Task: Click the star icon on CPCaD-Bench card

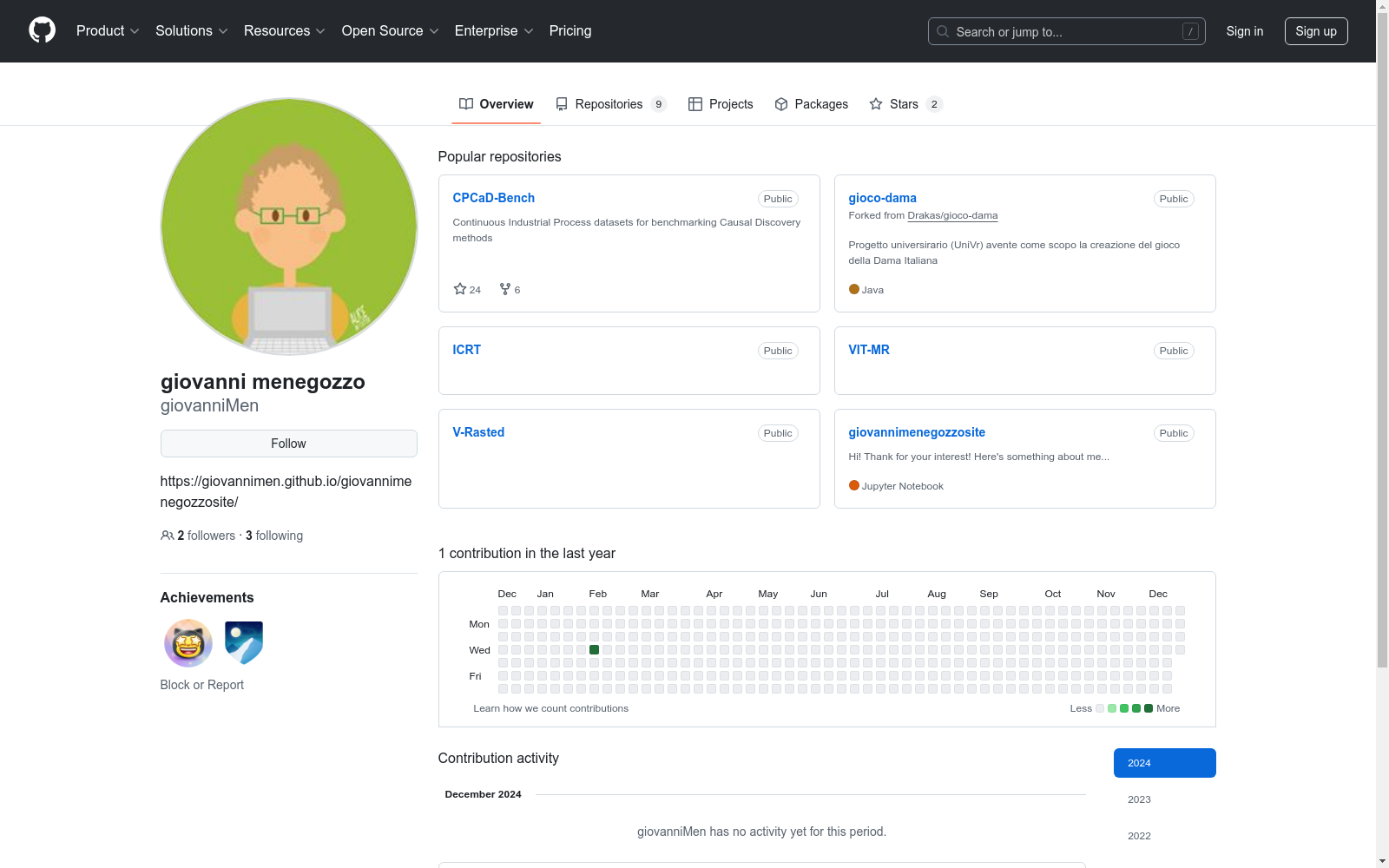Action: [460, 289]
